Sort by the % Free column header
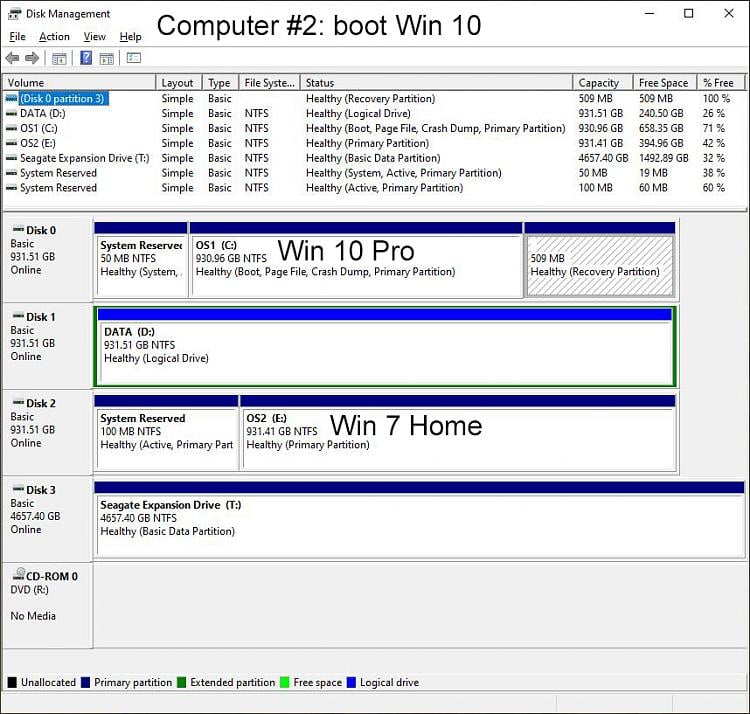750x714 pixels. click(721, 83)
